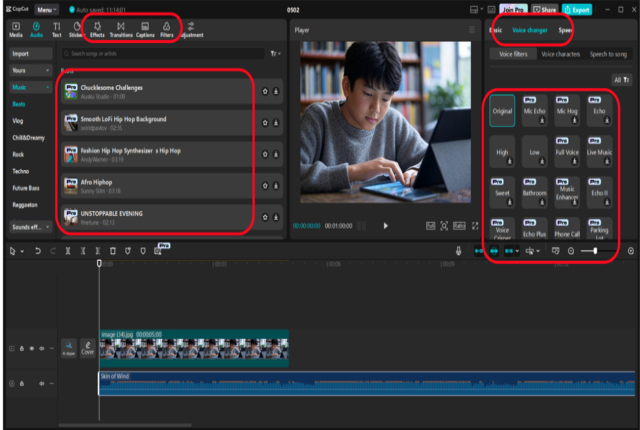Open the All voice filter dropdown

(622, 80)
